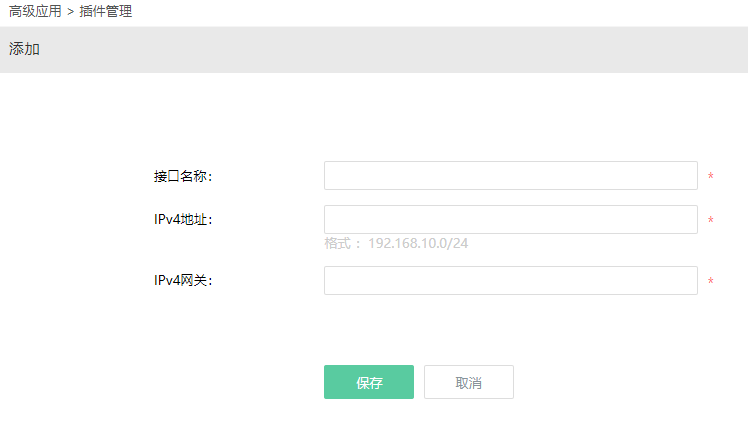Click the 接口名称 field label
748x425 pixels.
tap(183, 176)
